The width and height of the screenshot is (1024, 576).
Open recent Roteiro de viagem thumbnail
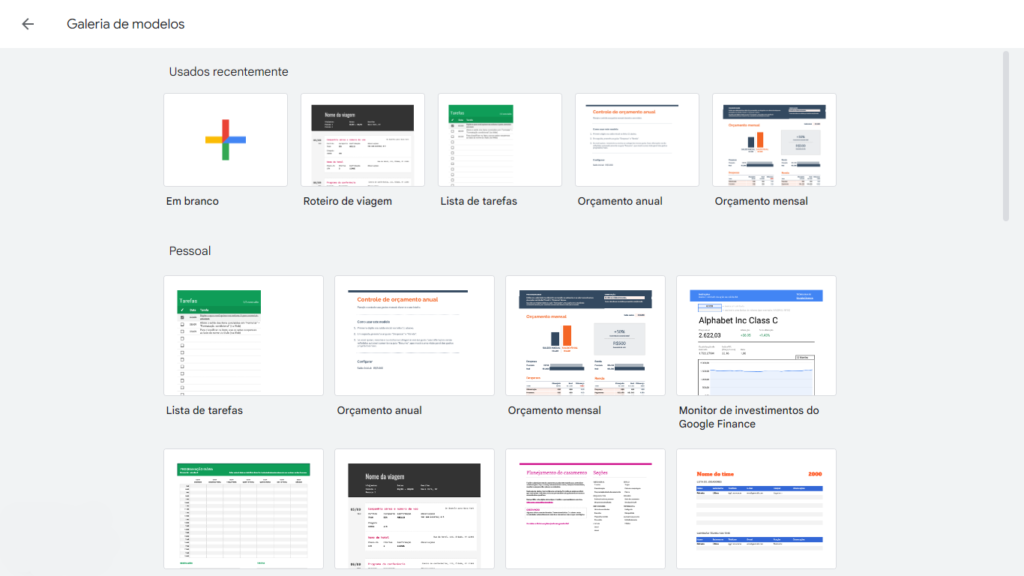click(x=362, y=140)
